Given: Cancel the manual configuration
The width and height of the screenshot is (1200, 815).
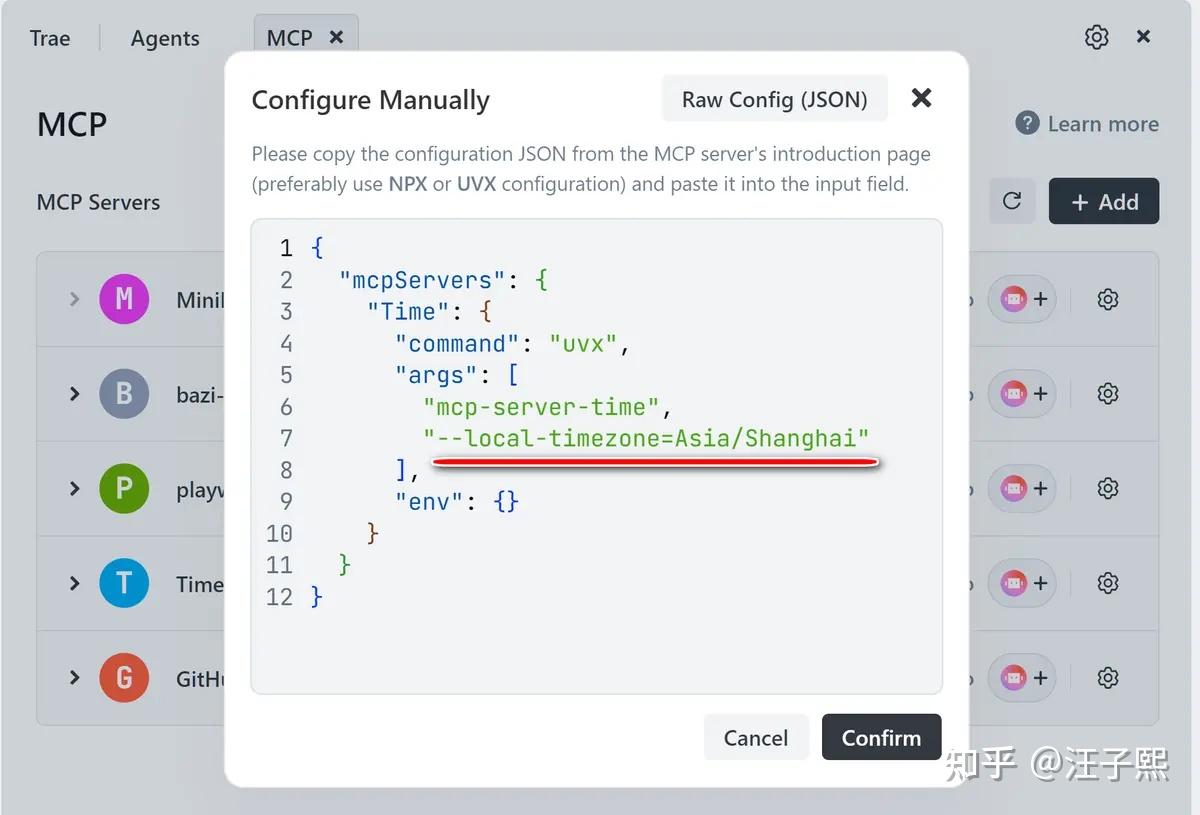Looking at the screenshot, I should click(x=756, y=738).
